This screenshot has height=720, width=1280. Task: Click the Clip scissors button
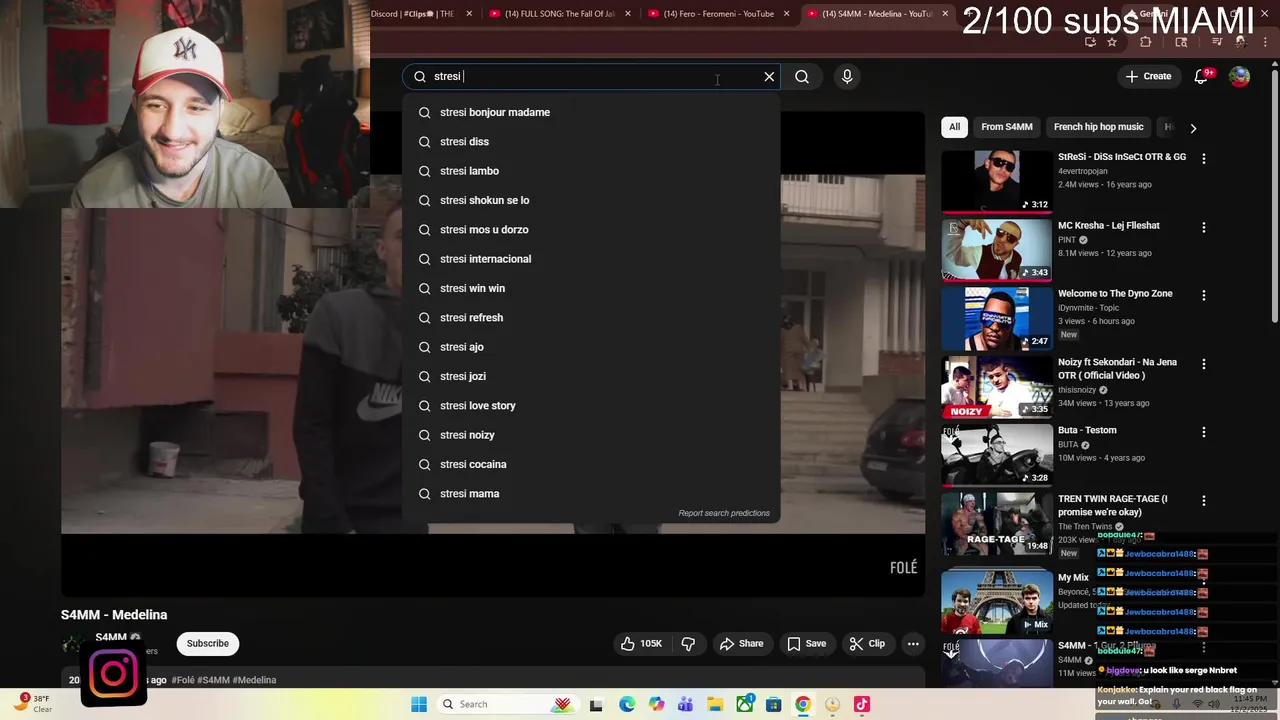click(x=867, y=644)
